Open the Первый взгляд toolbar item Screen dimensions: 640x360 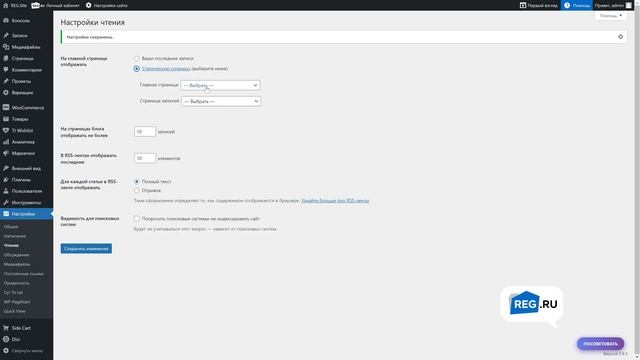tap(538, 5)
